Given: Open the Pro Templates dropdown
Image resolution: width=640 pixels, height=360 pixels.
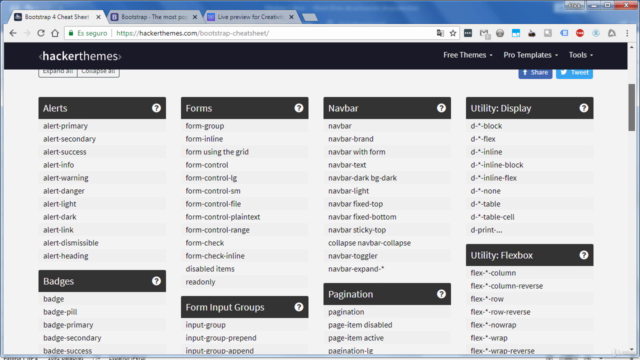Looking at the screenshot, I should pyautogui.click(x=531, y=55).
